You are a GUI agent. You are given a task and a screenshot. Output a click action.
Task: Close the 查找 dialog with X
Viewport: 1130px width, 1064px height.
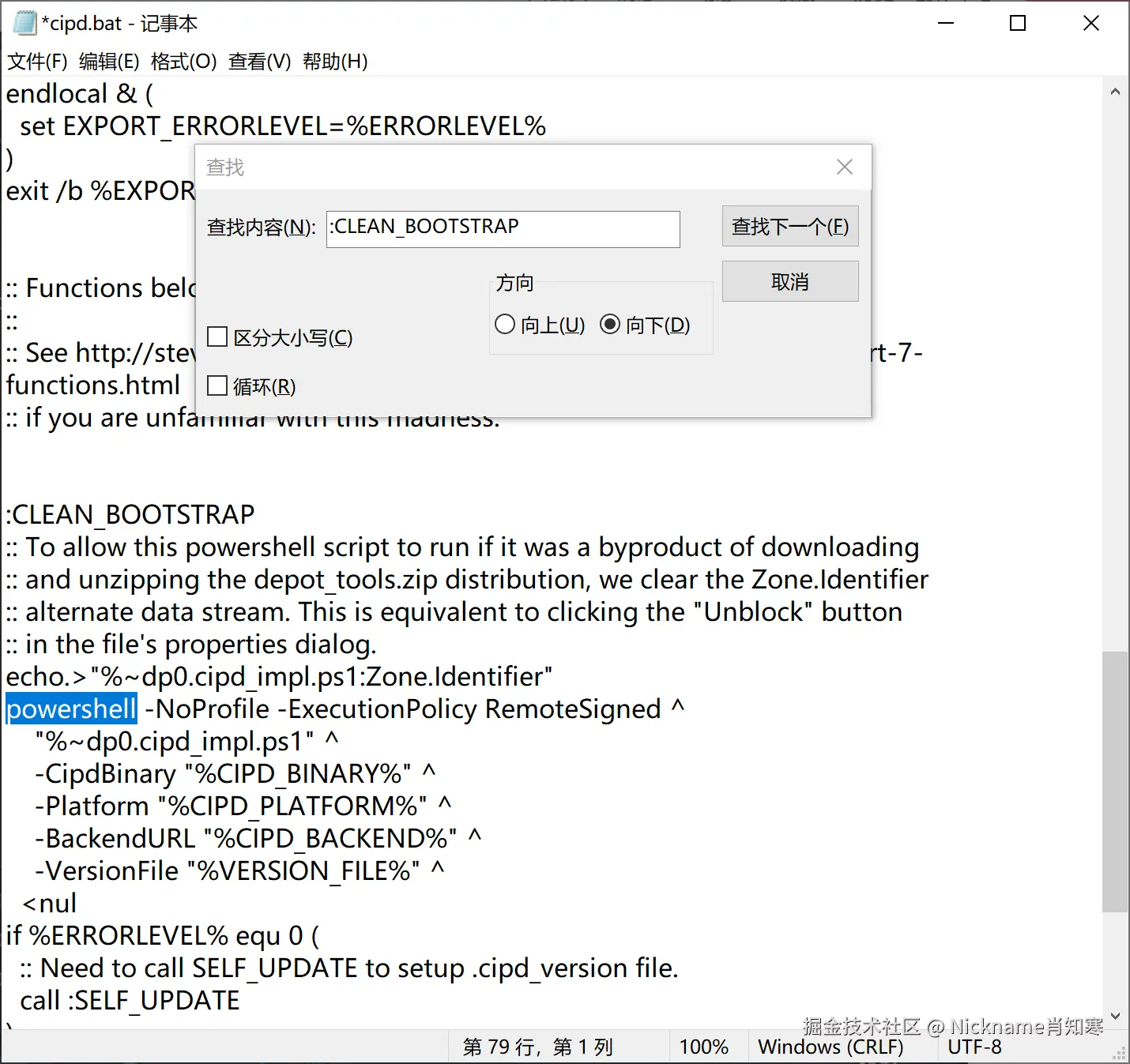point(845,167)
